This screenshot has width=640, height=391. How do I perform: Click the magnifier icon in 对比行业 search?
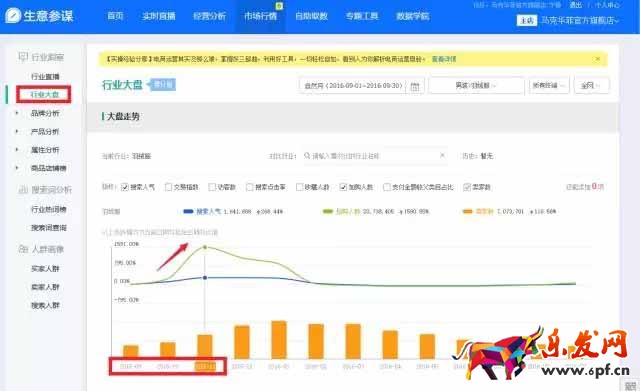point(307,156)
